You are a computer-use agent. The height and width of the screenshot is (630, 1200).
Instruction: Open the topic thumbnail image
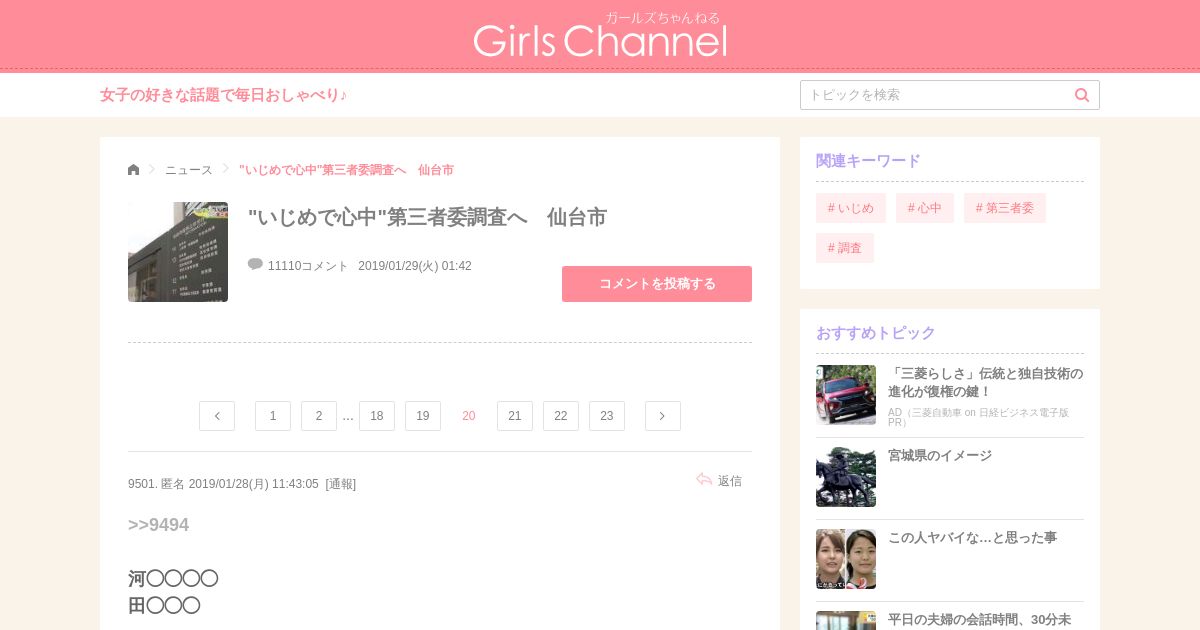[178, 252]
